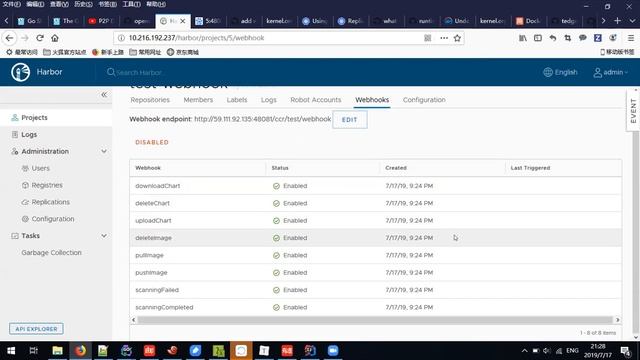This screenshot has height=360, width=640.
Task: Open the page actions three-dots menu
Action: pos(444,38)
